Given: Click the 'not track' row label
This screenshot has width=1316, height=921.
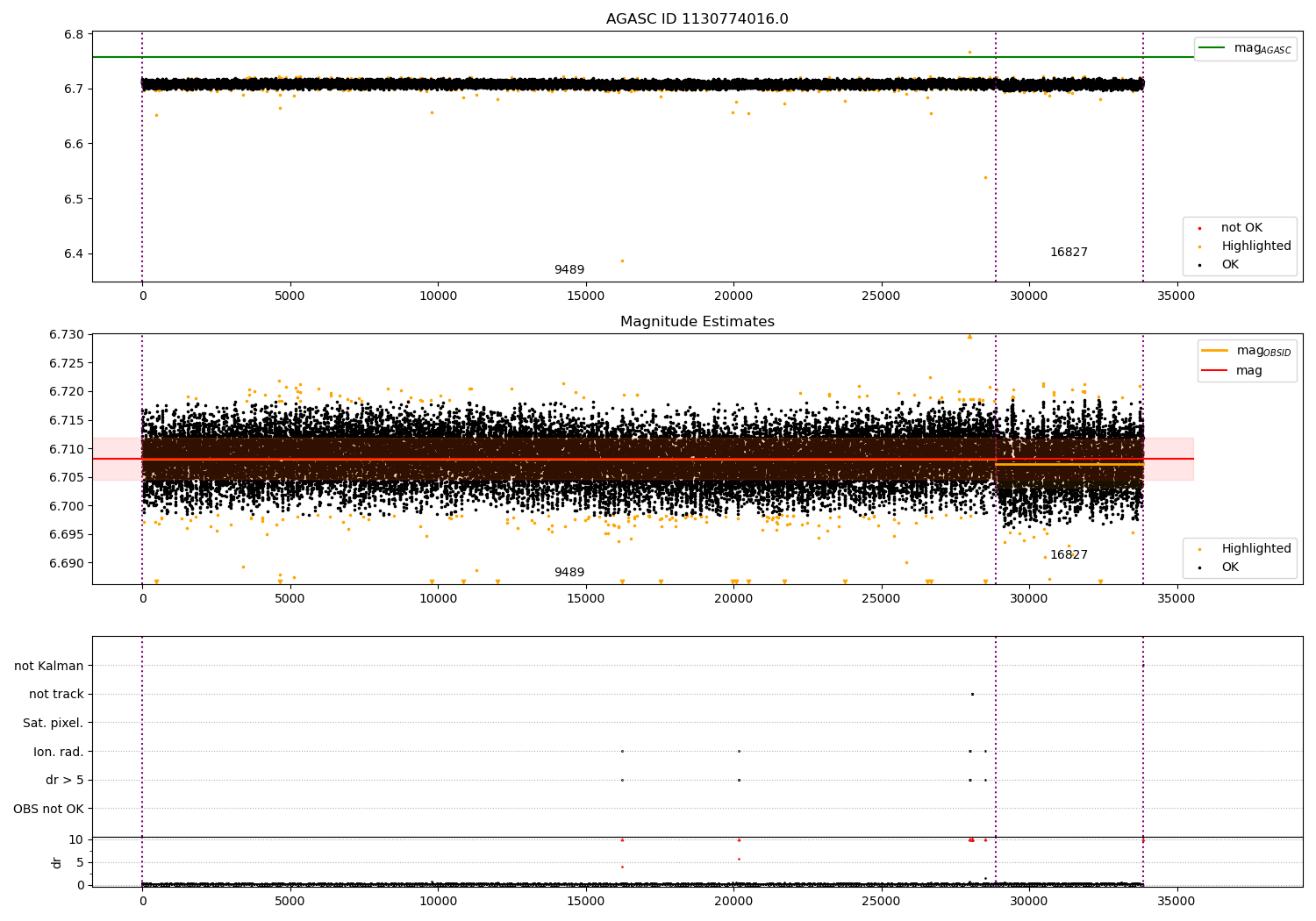Looking at the screenshot, I should (56, 695).
